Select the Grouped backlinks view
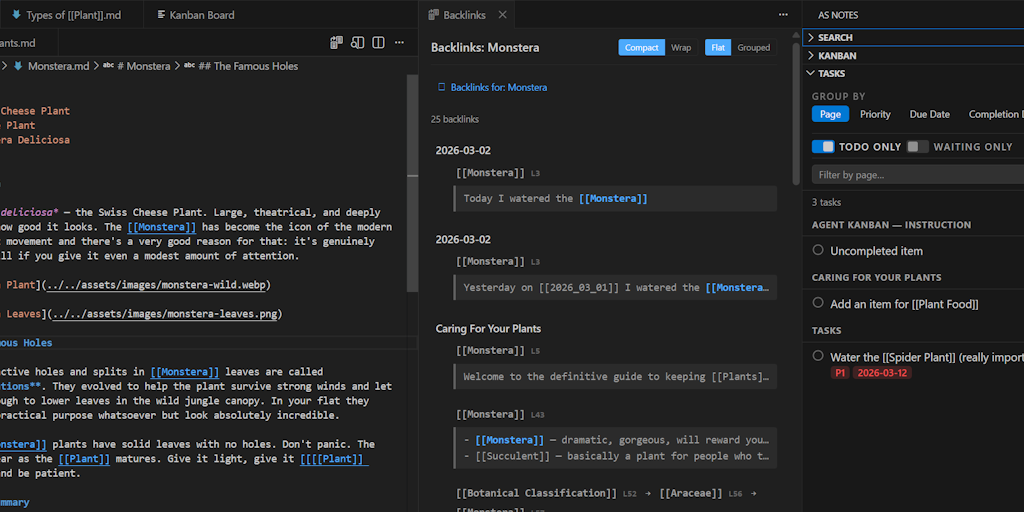The width and height of the screenshot is (1024, 512). [754, 48]
